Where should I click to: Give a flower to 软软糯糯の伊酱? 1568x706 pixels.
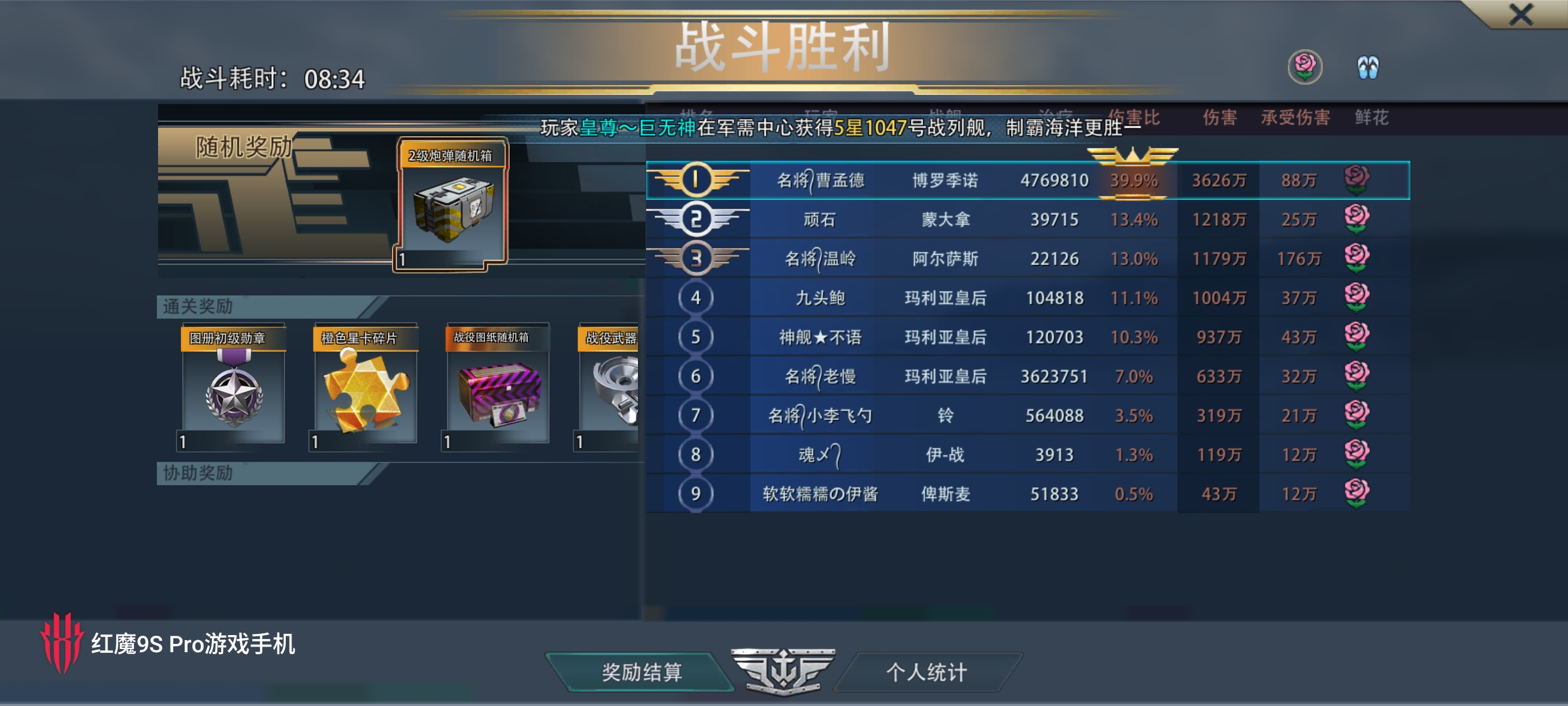[1356, 493]
